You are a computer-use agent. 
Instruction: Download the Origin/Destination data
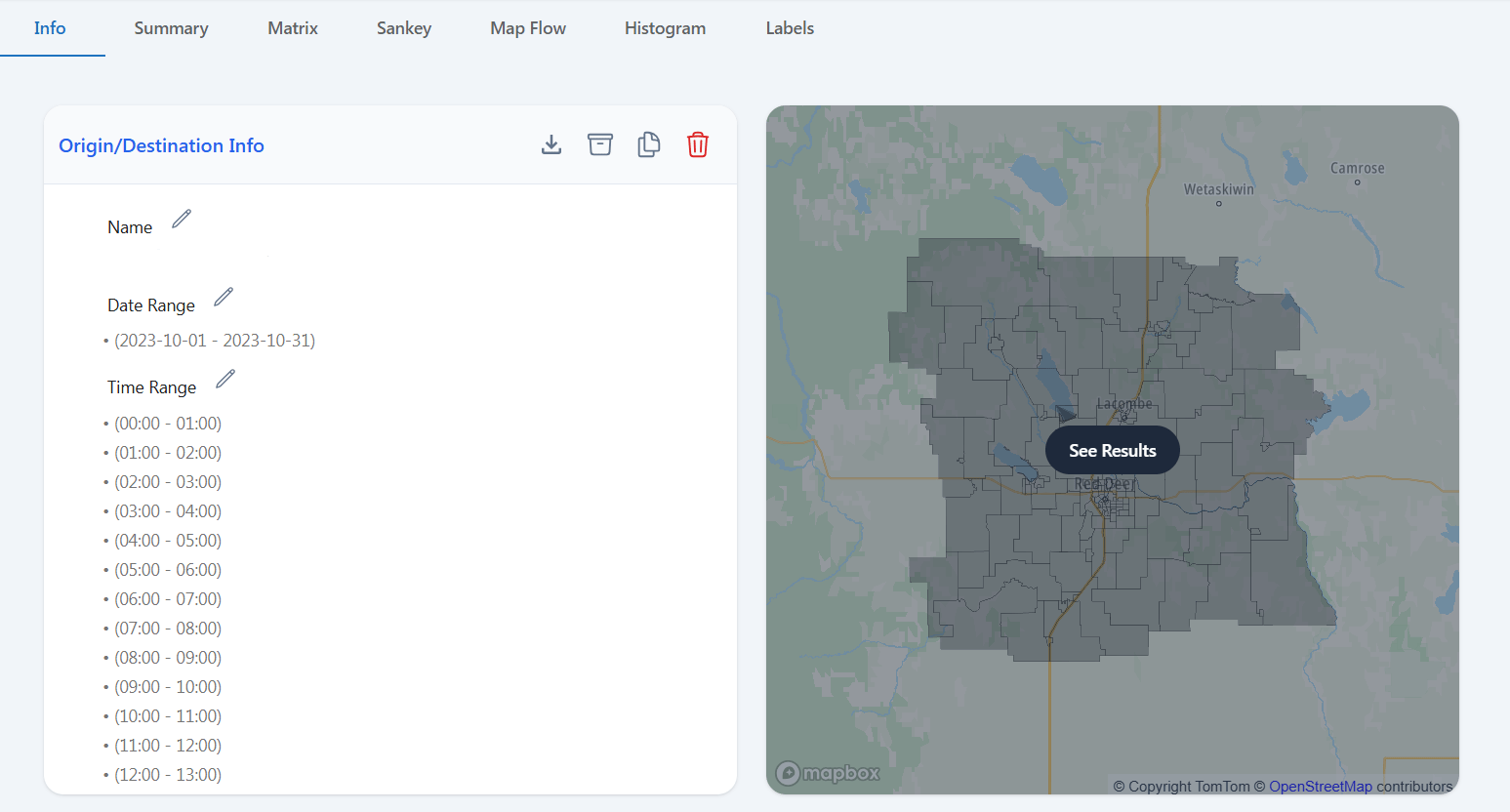point(551,144)
